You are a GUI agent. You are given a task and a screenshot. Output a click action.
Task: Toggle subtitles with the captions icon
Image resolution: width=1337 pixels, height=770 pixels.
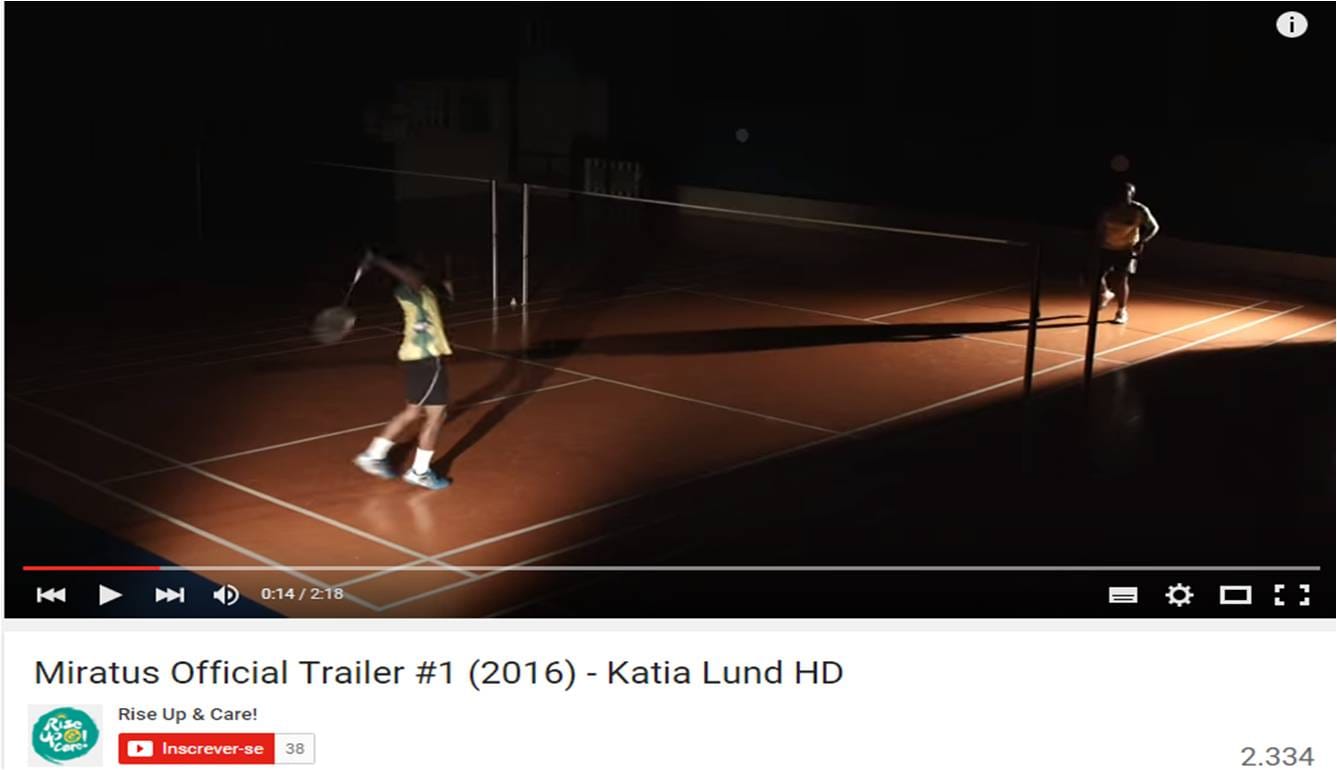1123,595
